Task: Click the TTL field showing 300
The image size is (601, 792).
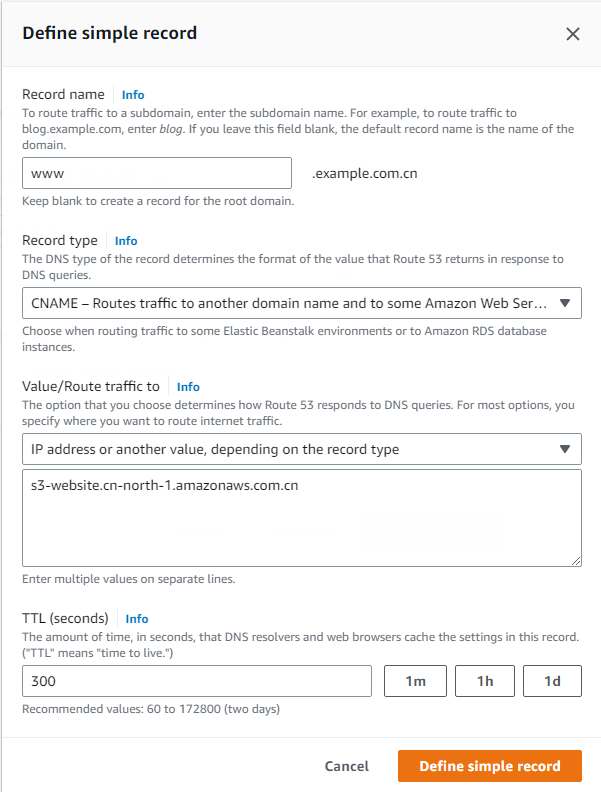Action: [197, 681]
